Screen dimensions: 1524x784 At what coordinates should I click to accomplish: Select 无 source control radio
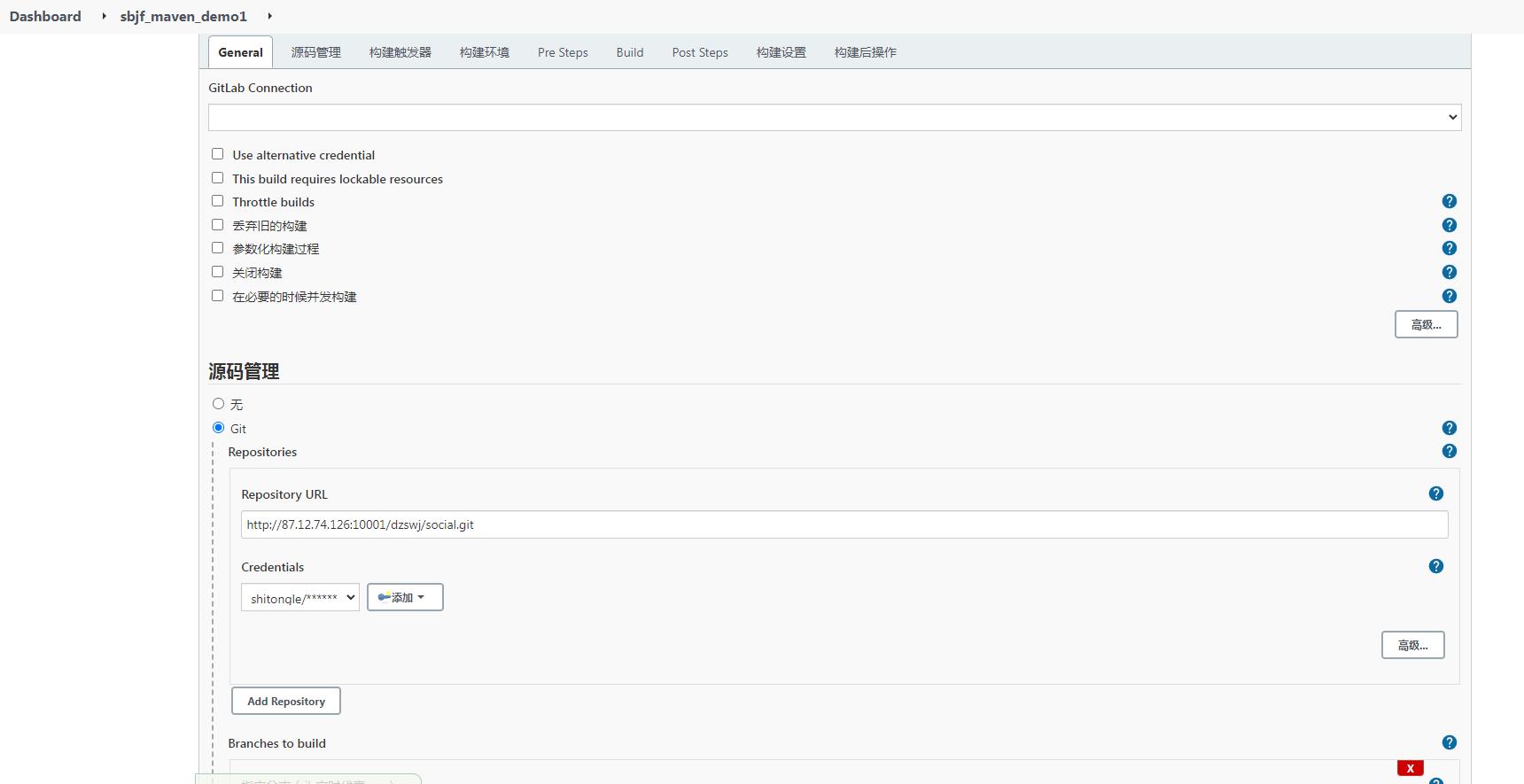click(218, 404)
